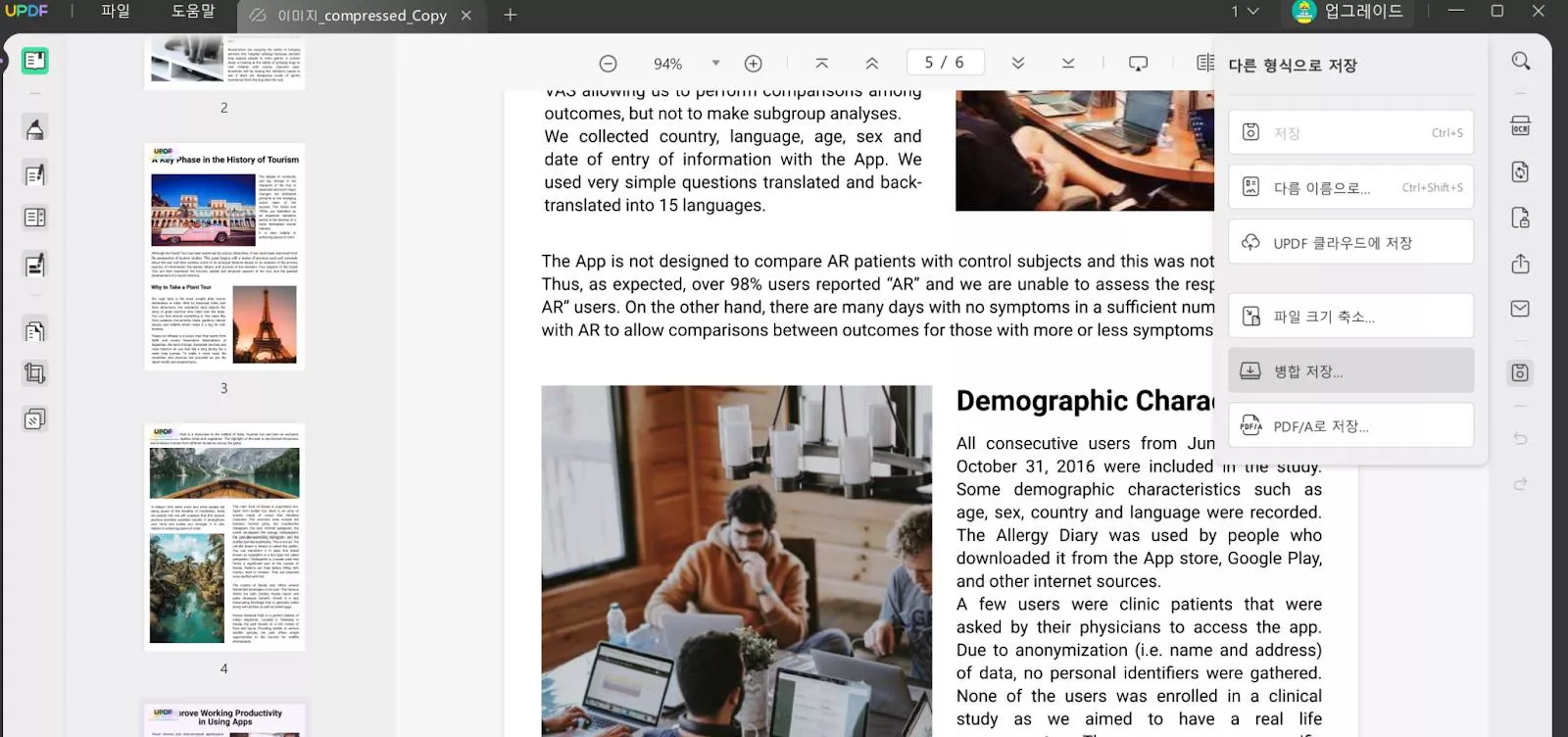Viewport: 1568px width, 737px height.
Task: Toggle the Save as Other icon in right sidebar
Action: point(1520,372)
